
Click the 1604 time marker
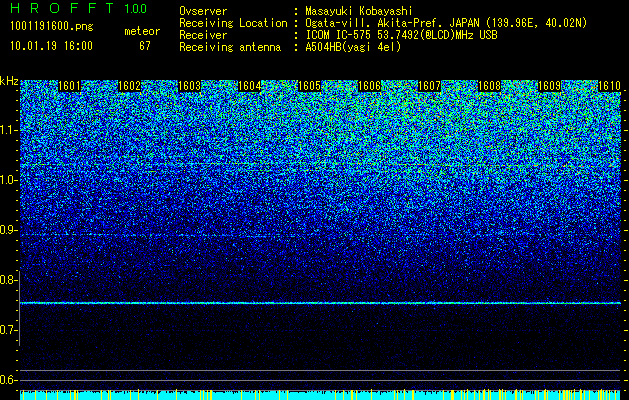[250, 86]
